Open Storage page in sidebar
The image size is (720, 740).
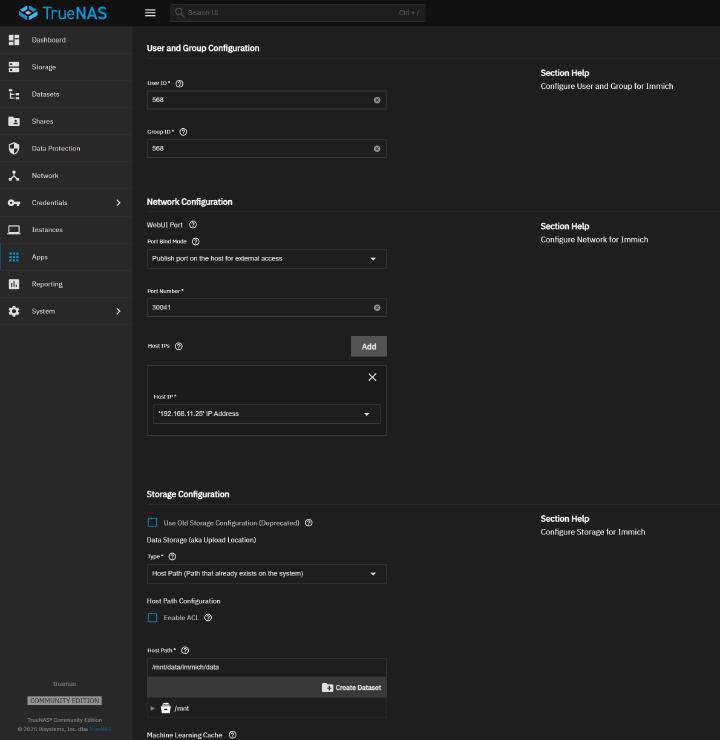[66, 67]
